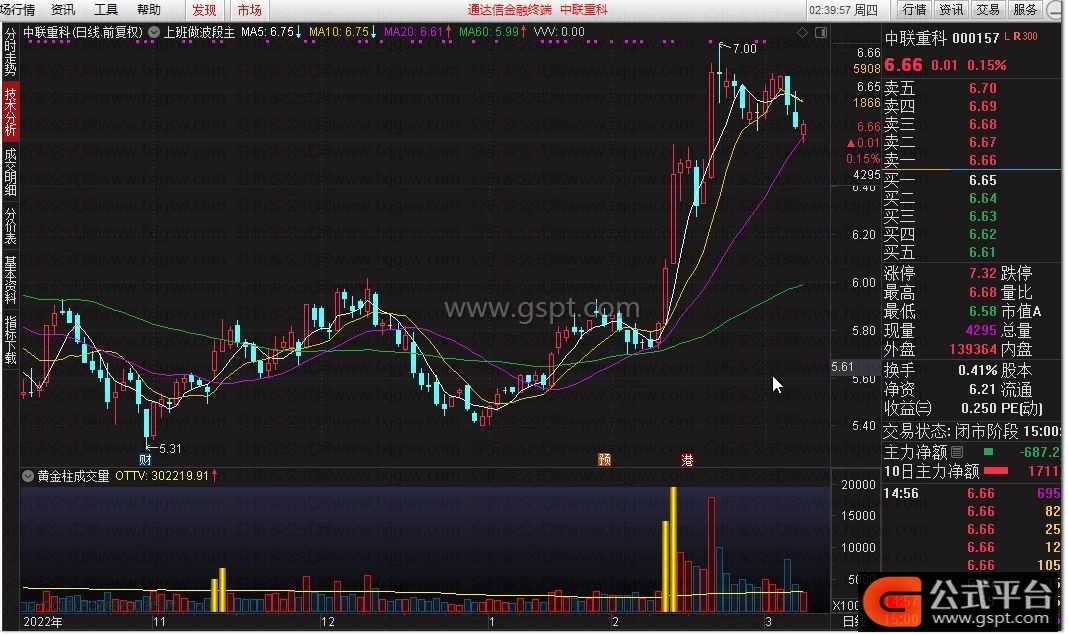Click the 7.00 high price marker
This screenshot has height=635, width=1068.
pyautogui.click(x=744, y=48)
